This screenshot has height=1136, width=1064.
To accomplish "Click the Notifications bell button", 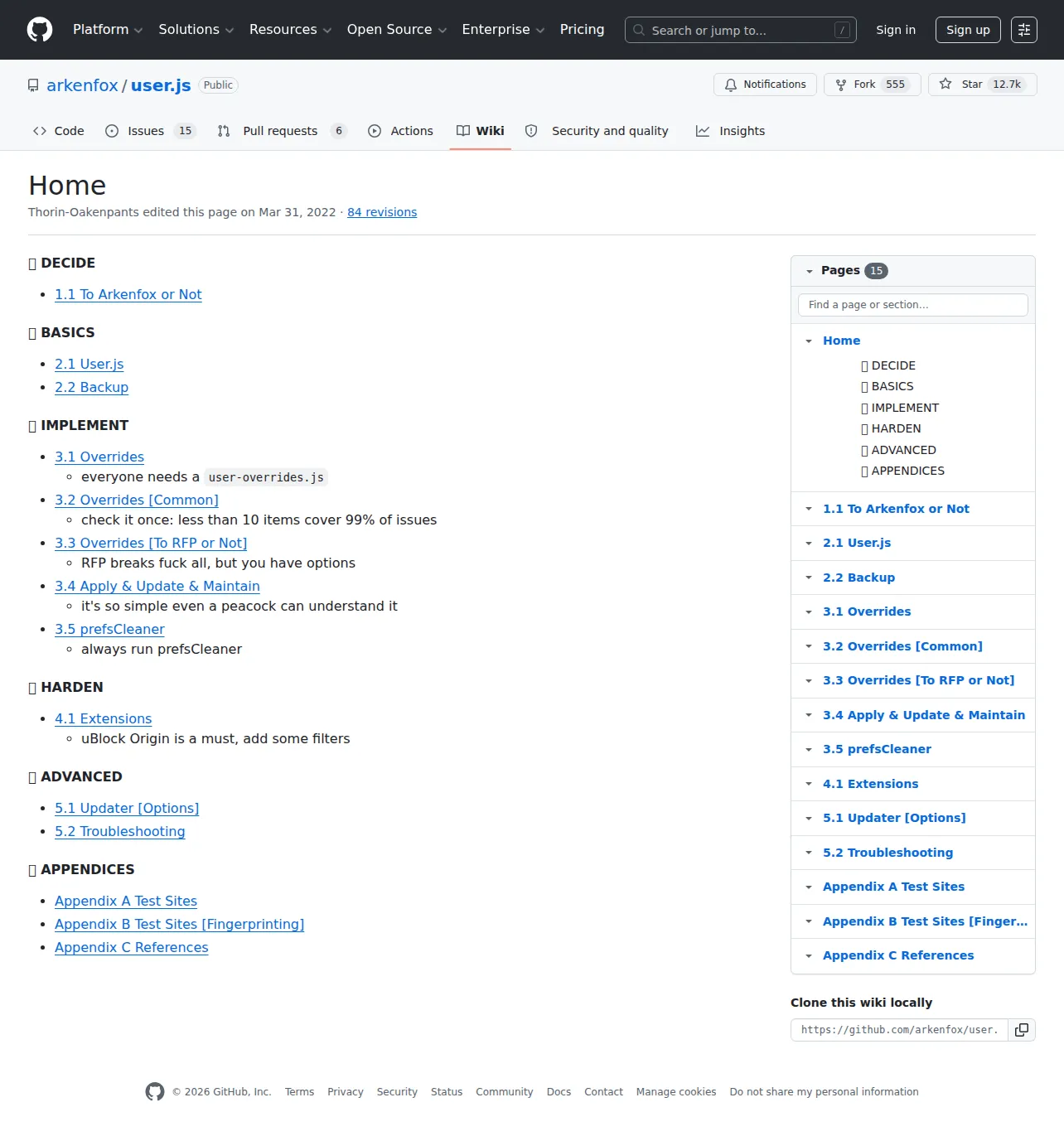I will tap(765, 85).
